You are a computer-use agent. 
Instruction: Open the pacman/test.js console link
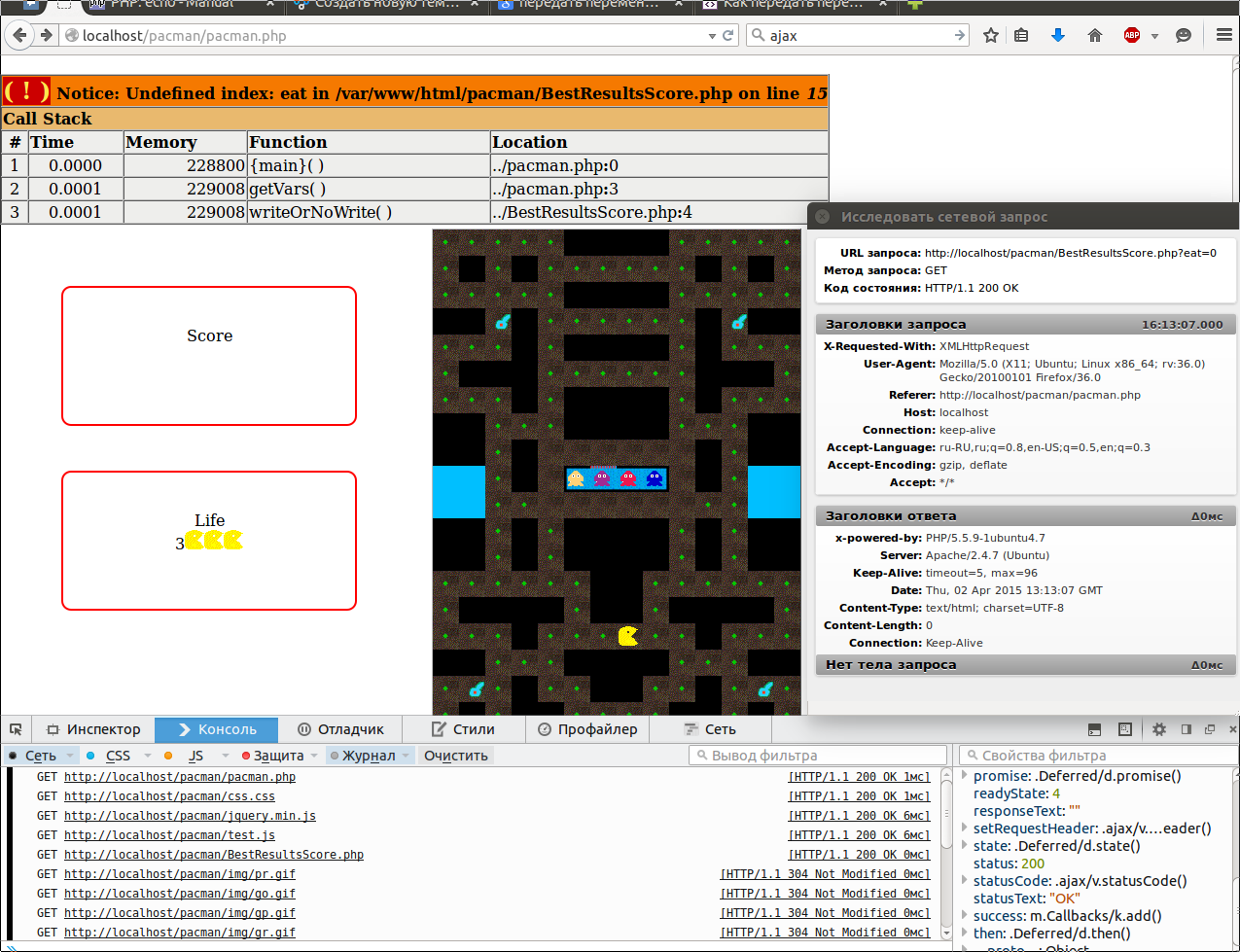169,835
